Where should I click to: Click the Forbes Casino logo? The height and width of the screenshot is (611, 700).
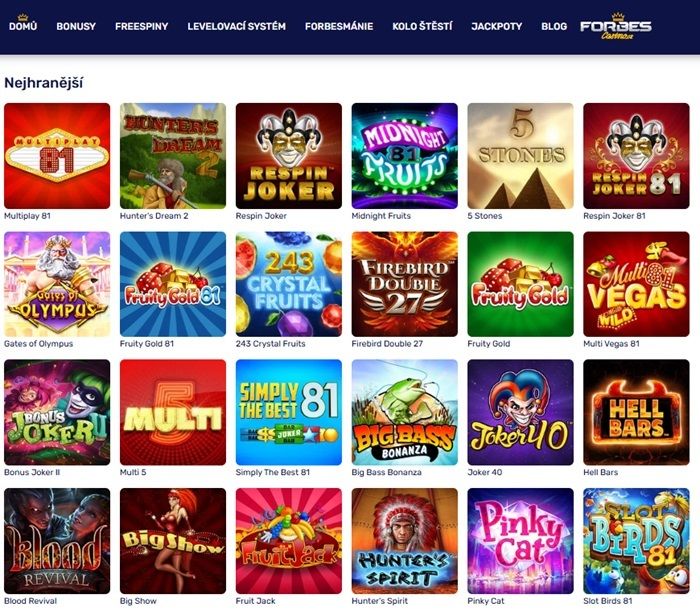[616, 27]
